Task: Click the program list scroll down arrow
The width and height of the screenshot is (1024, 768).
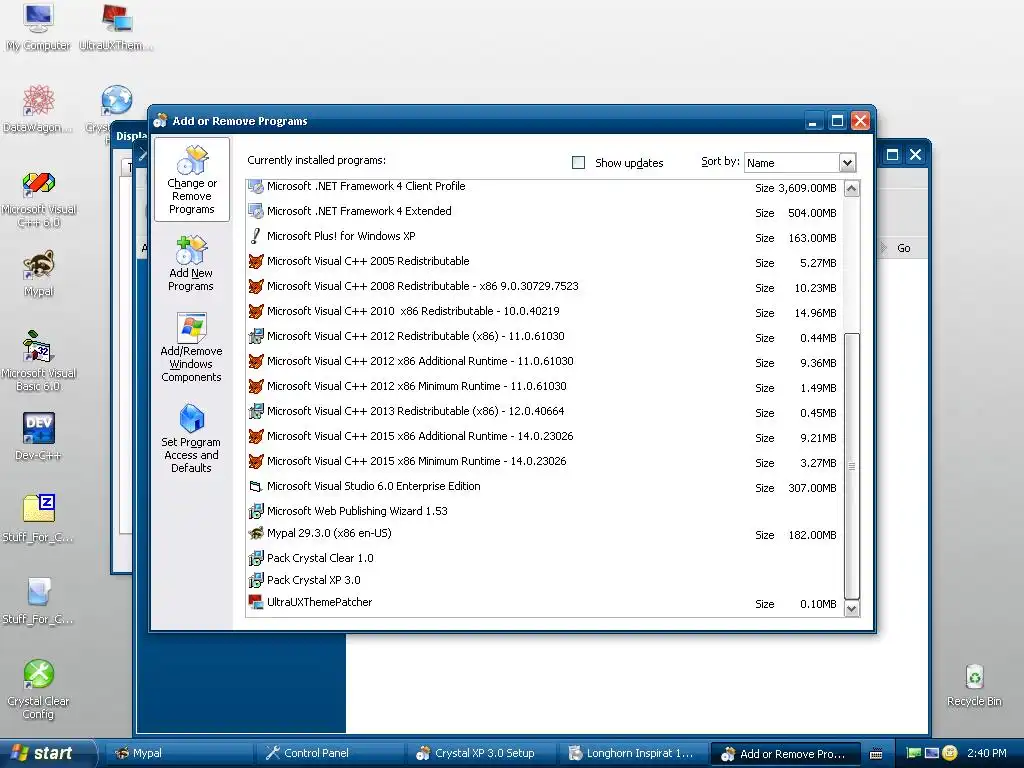Action: point(852,609)
